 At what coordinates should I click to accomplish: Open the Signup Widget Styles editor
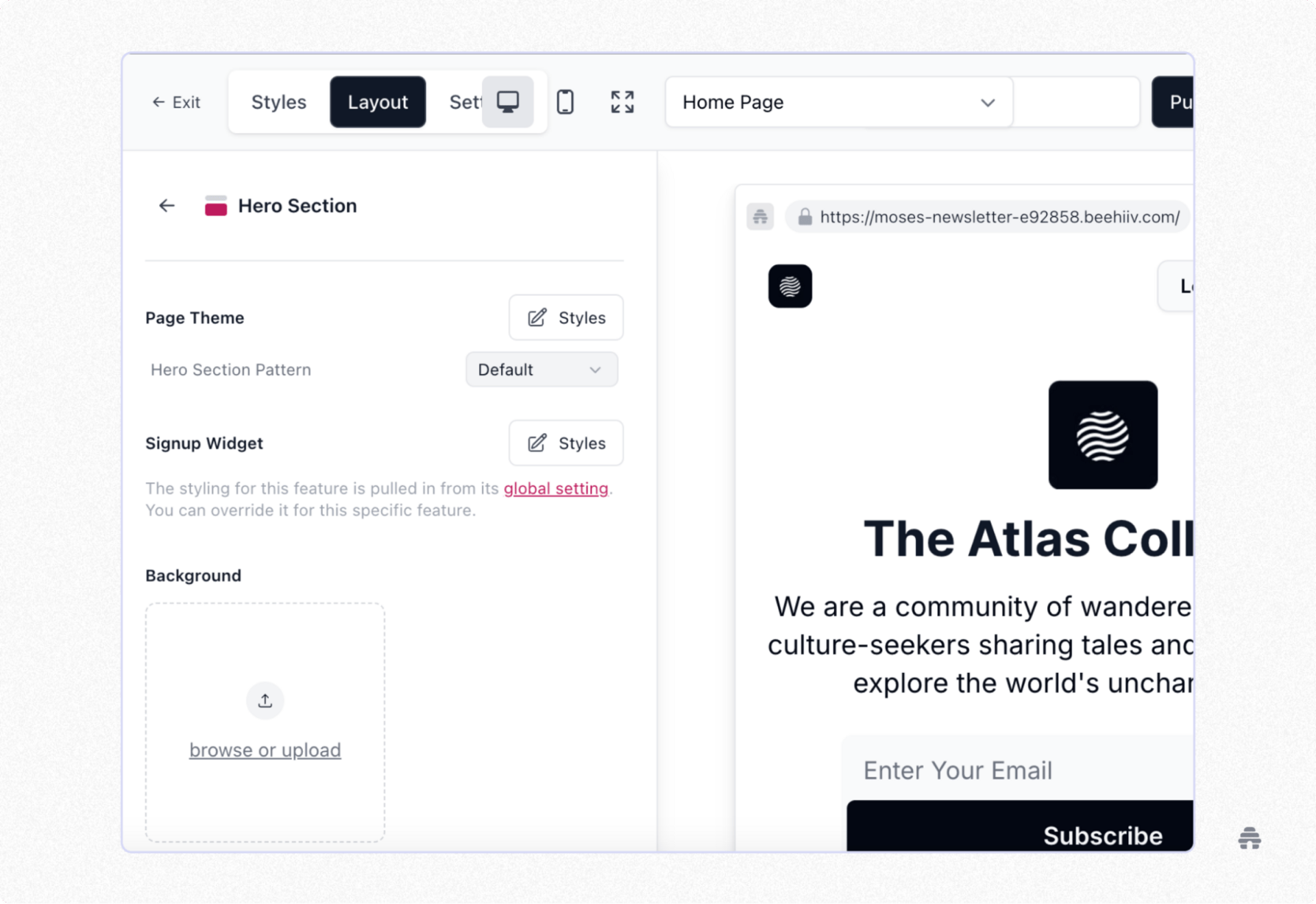click(x=565, y=443)
